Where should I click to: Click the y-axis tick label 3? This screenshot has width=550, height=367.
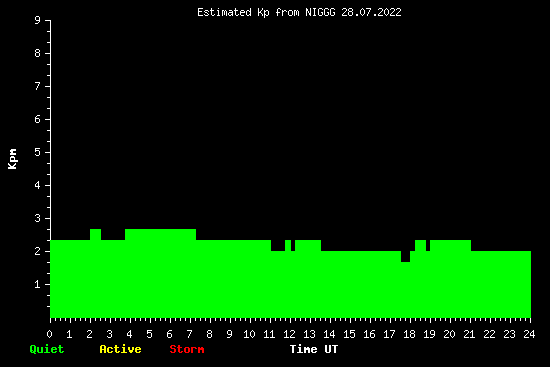(x=38, y=218)
